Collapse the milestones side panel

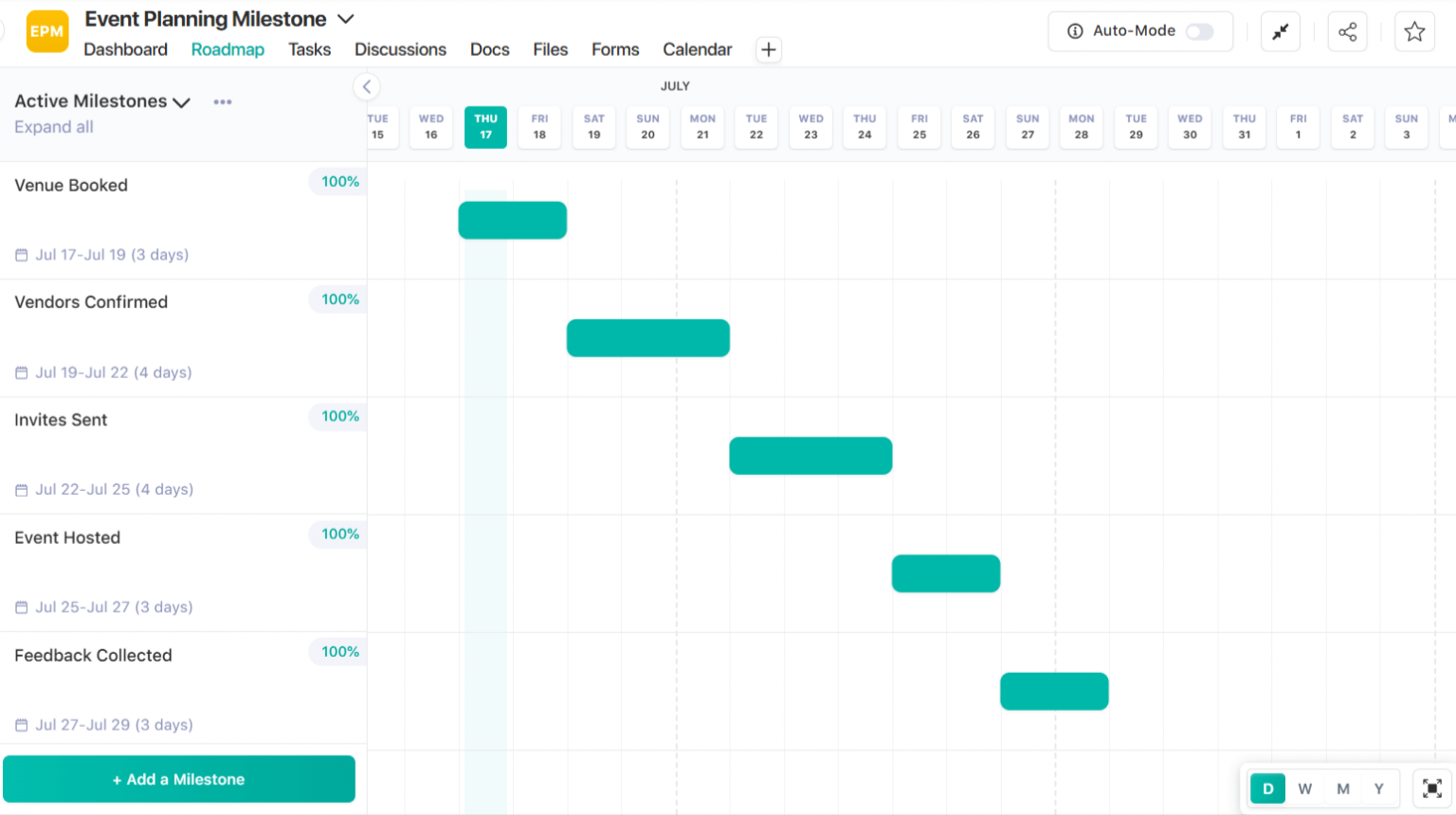tap(367, 87)
